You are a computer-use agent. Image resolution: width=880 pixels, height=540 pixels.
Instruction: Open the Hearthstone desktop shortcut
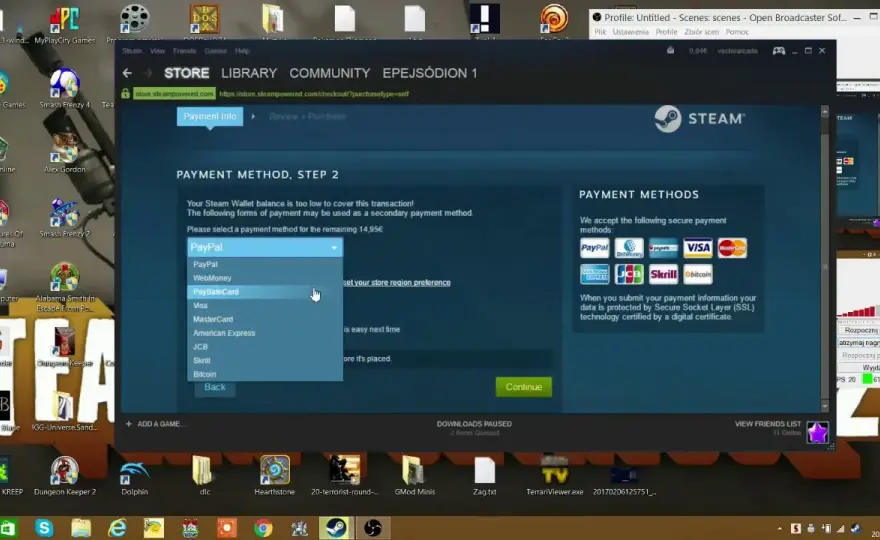[x=274, y=476]
